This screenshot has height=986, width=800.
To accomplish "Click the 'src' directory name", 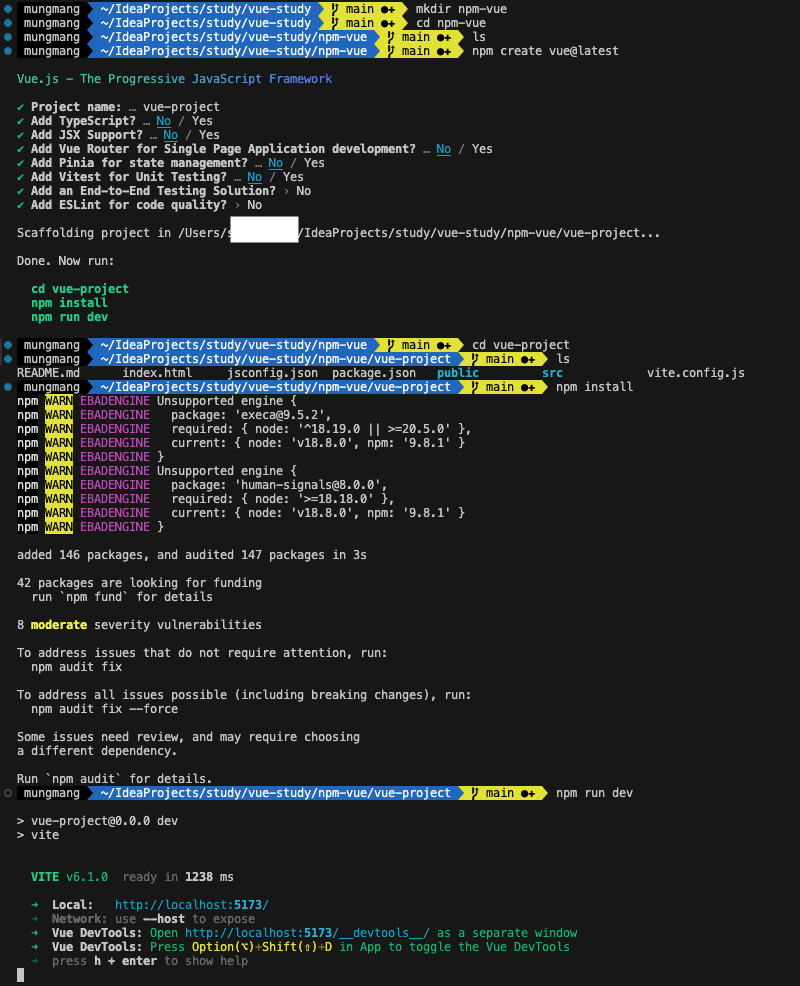I will tap(552, 373).
